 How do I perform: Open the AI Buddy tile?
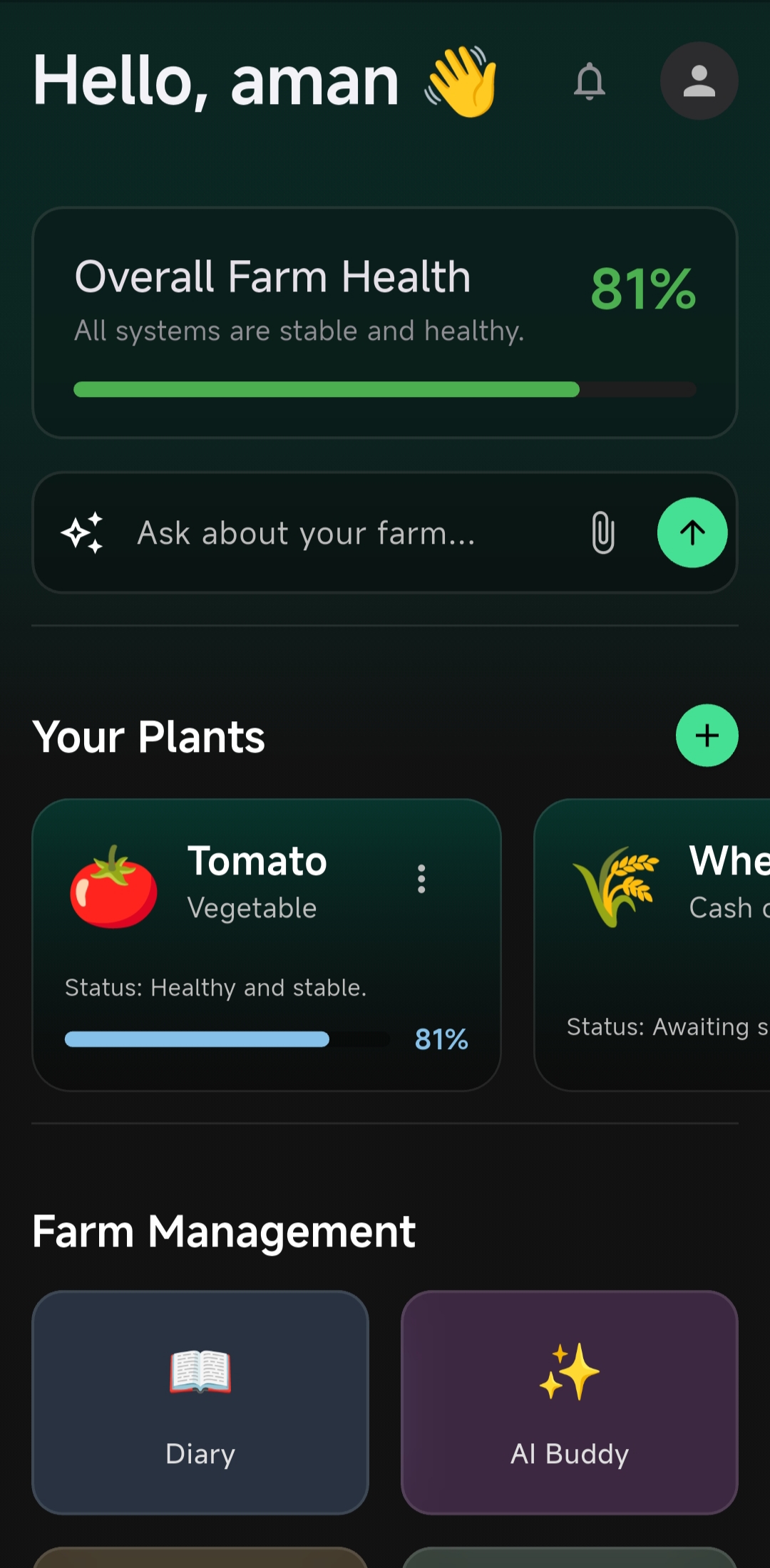[570, 1402]
